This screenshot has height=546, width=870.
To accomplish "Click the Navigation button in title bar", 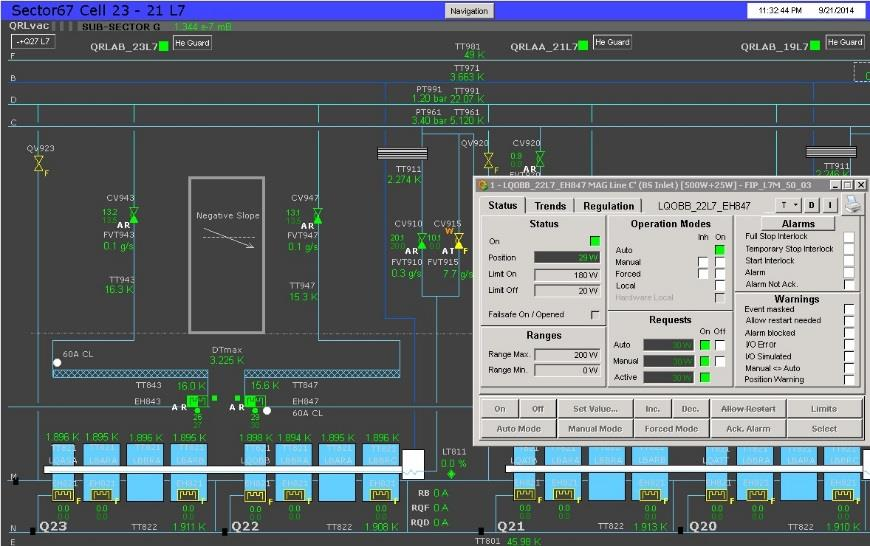I will (x=469, y=11).
